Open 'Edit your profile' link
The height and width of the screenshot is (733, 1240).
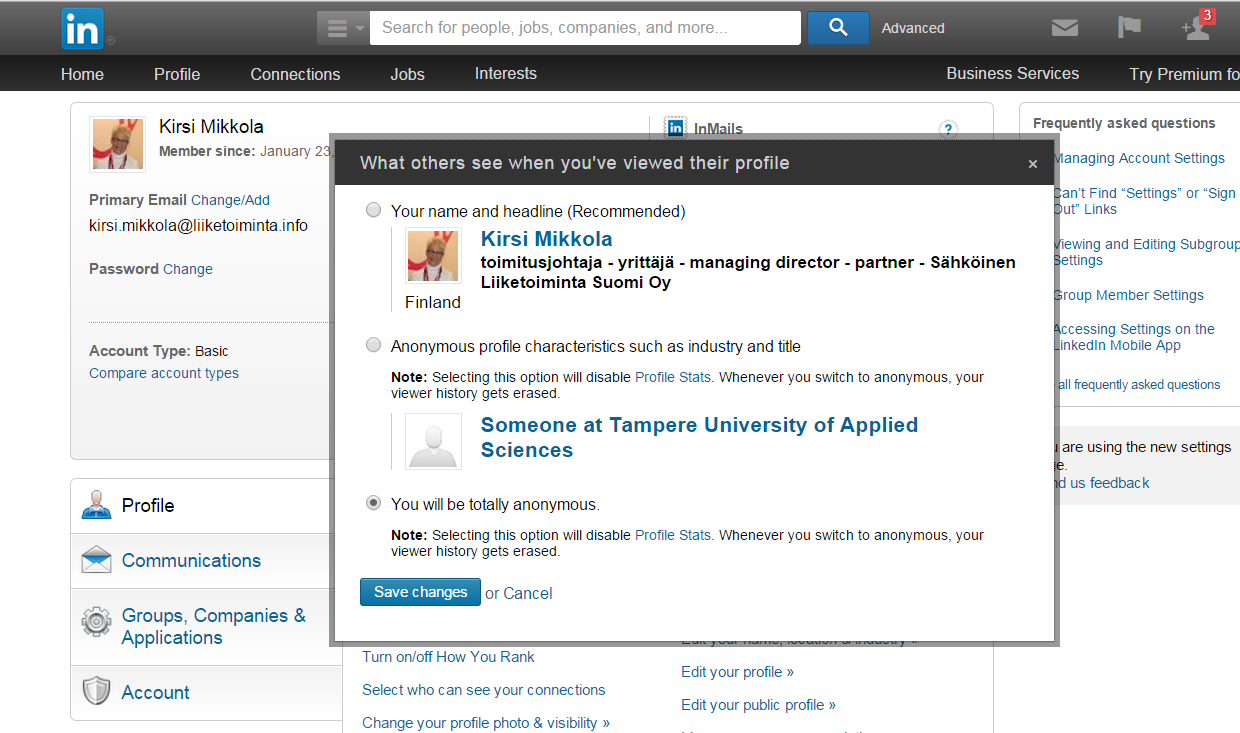[738, 672]
